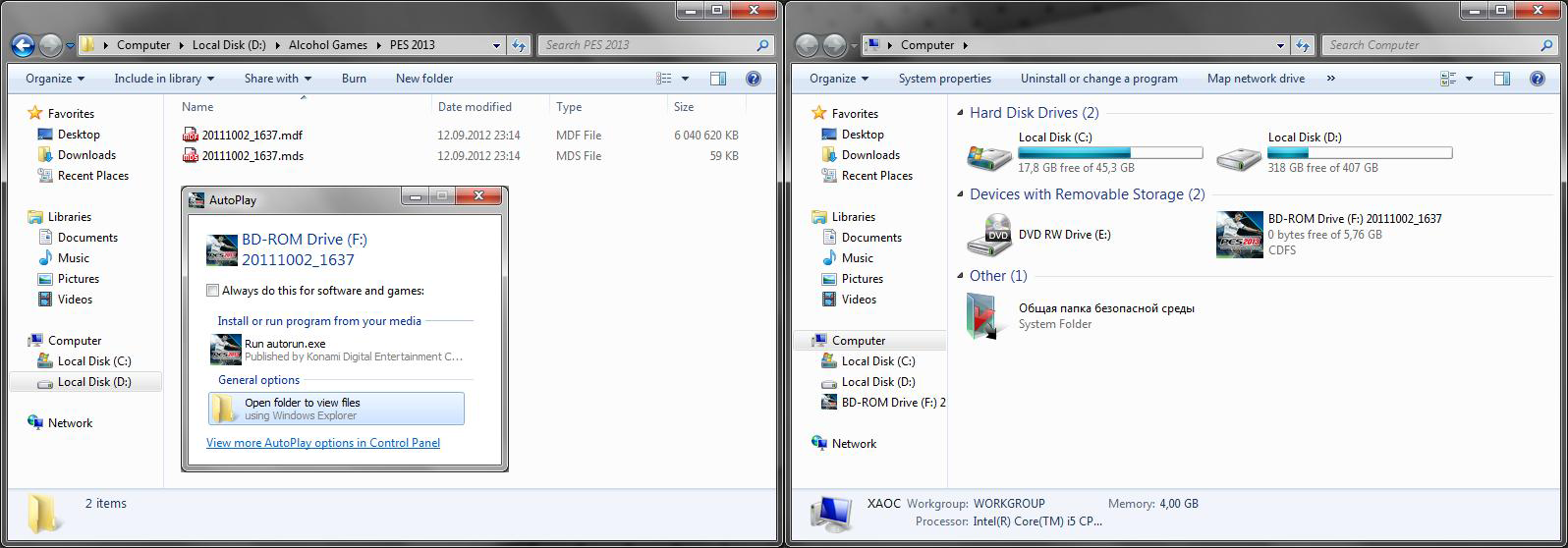
Task: Open BD-ROM Drive (F:) PES 2013 icon
Action: coord(1239,235)
